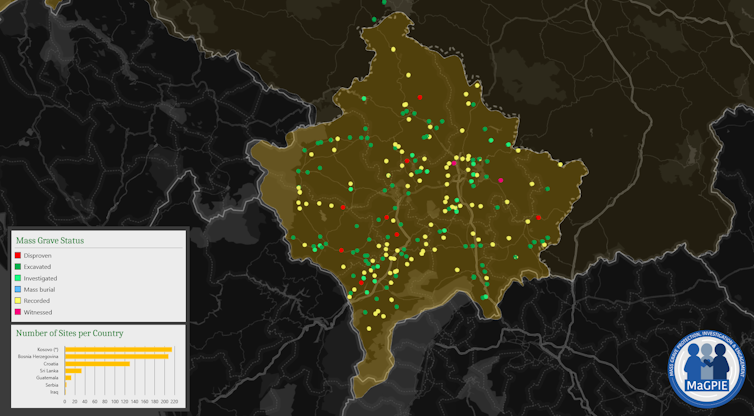The image size is (754, 416).
Task: Click the Sri Lanka bar
Action: (73, 370)
